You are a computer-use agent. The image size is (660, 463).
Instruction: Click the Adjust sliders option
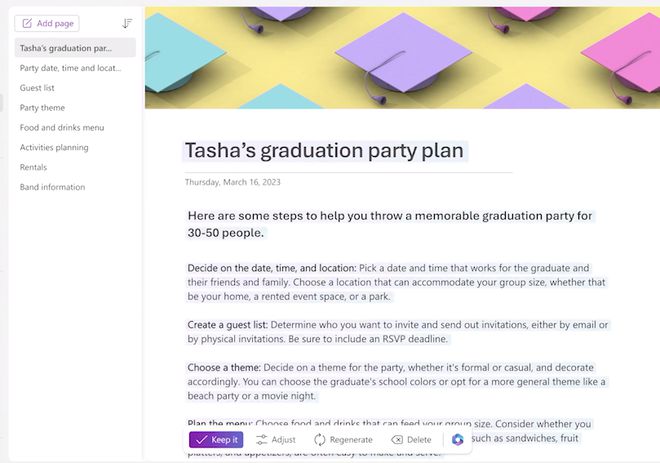[276, 439]
